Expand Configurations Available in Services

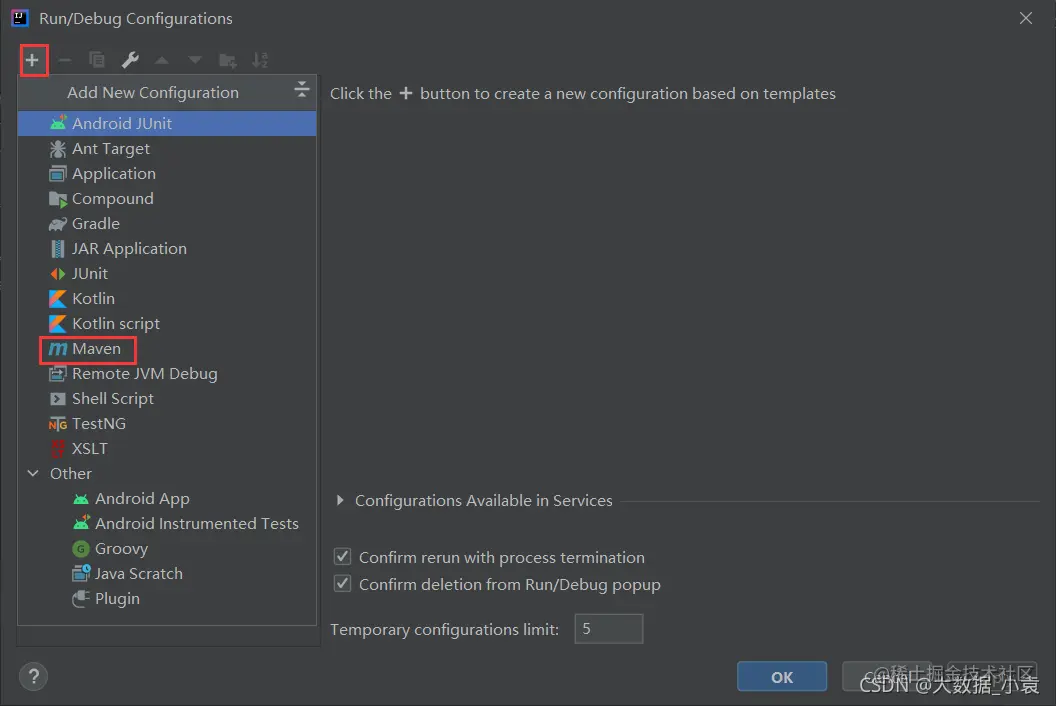340,501
